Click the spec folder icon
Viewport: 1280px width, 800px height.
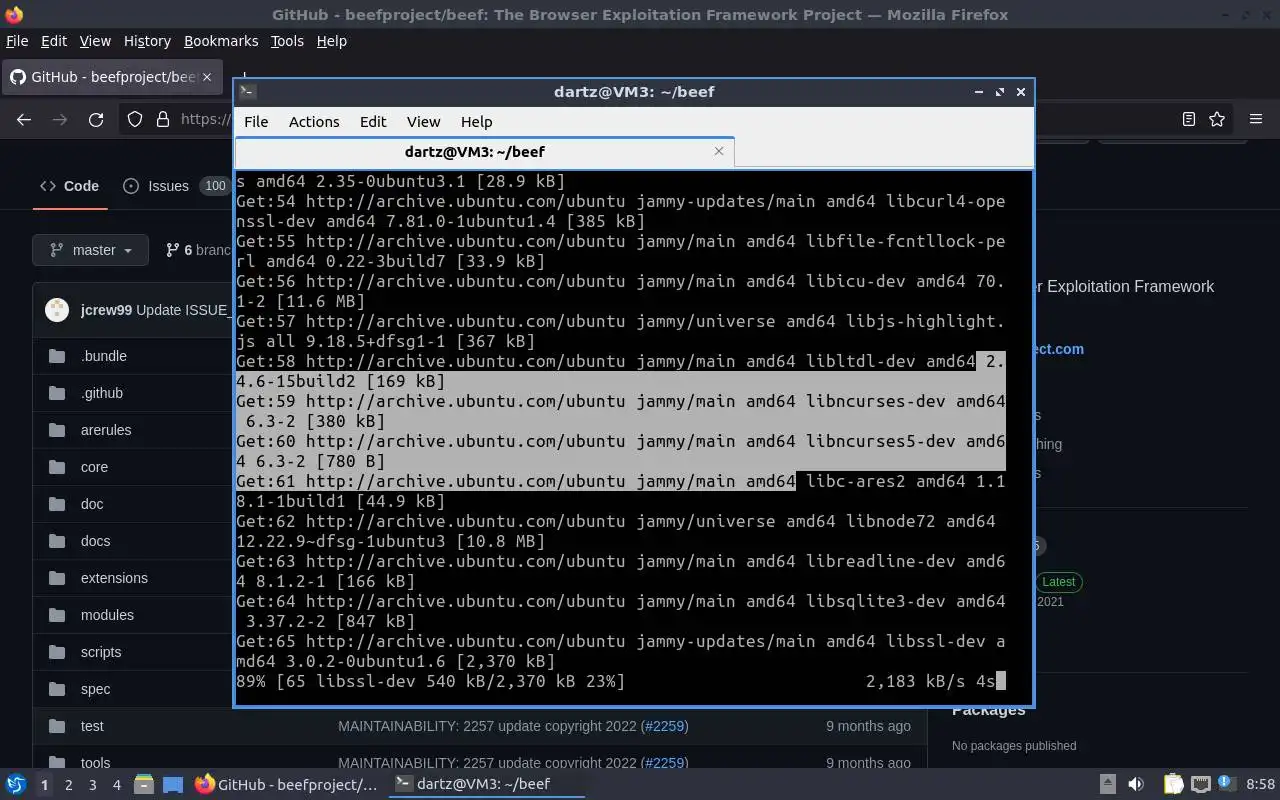coord(57,689)
